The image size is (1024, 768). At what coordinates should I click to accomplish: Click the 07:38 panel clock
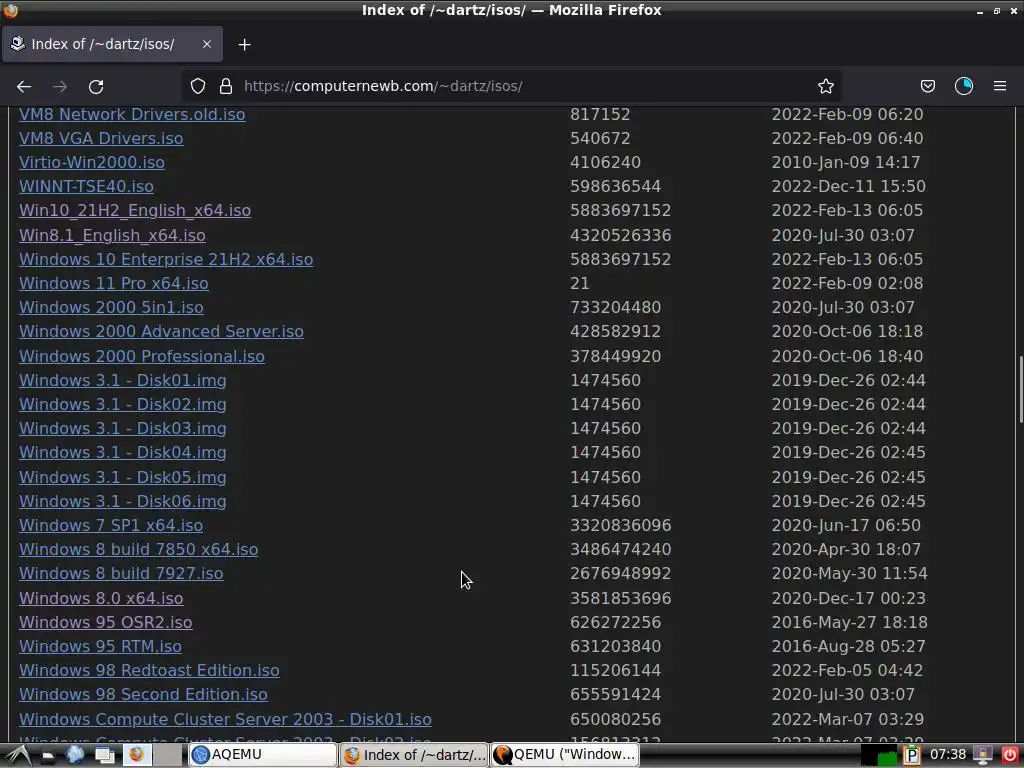pos(948,755)
